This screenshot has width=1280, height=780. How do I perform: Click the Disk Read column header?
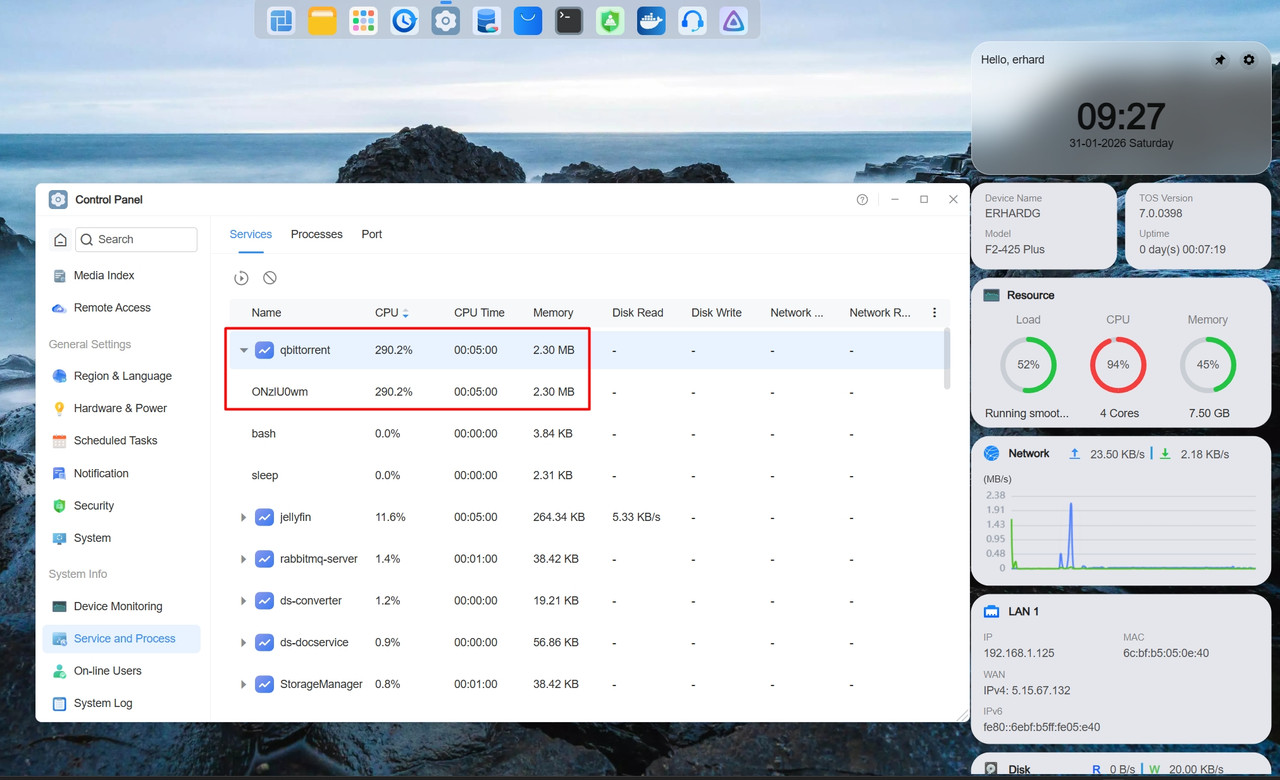(x=638, y=313)
